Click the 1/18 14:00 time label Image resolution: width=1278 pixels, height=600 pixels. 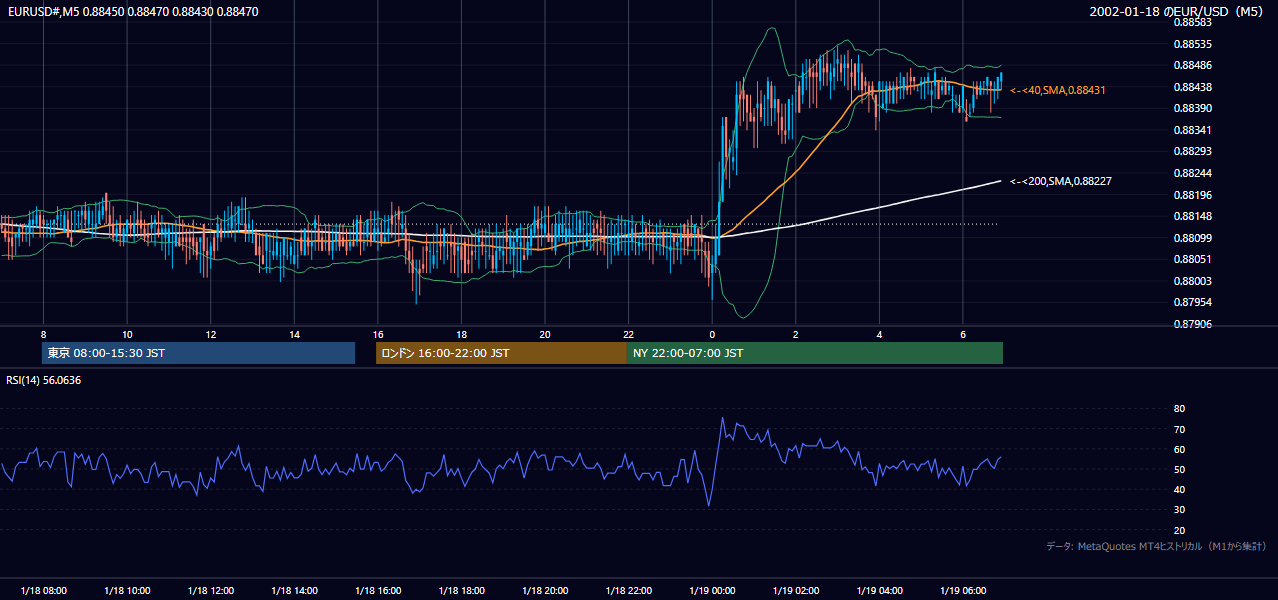pyautogui.click(x=294, y=591)
